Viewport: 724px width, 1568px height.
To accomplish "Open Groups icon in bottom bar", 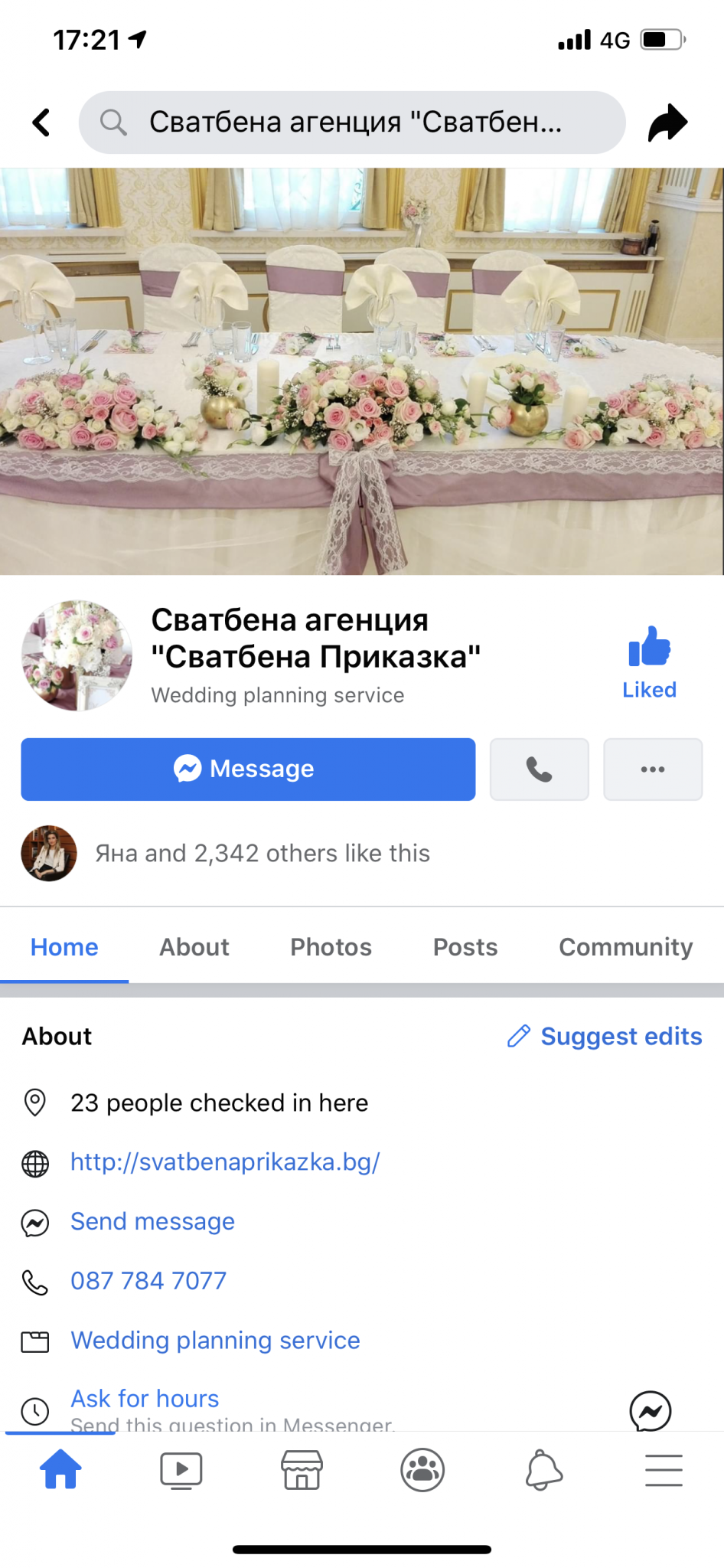I will [x=422, y=1470].
